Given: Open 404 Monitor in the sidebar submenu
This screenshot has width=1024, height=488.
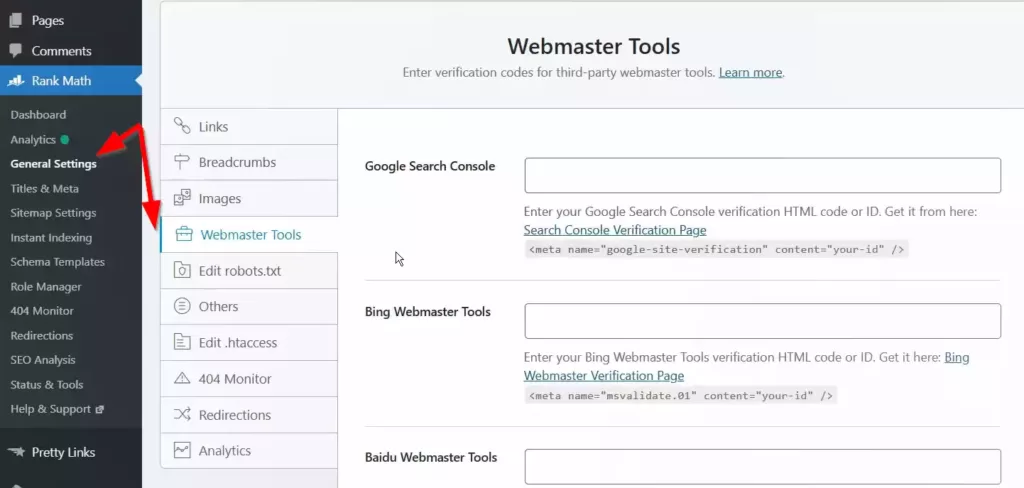Looking at the screenshot, I should click(42, 311).
